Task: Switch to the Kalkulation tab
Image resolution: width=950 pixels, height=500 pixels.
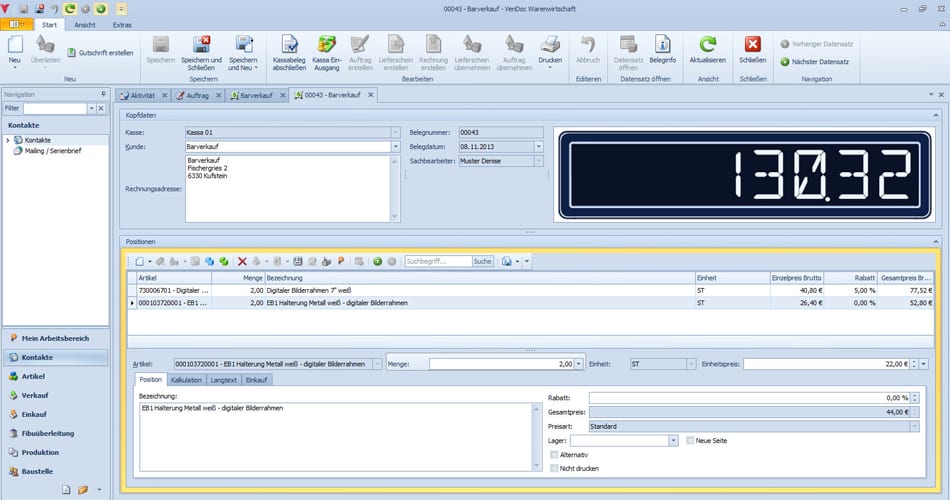Action: point(186,380)
